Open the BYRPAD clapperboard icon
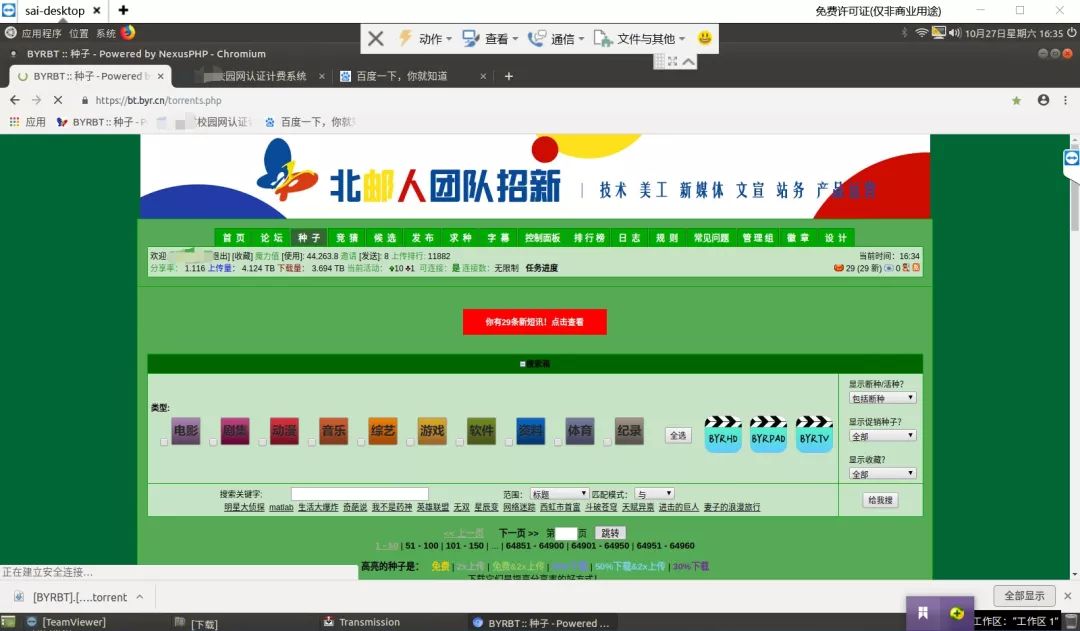Screen dimensions: 1080x631 pyautogui.click(x=768, y=434)
